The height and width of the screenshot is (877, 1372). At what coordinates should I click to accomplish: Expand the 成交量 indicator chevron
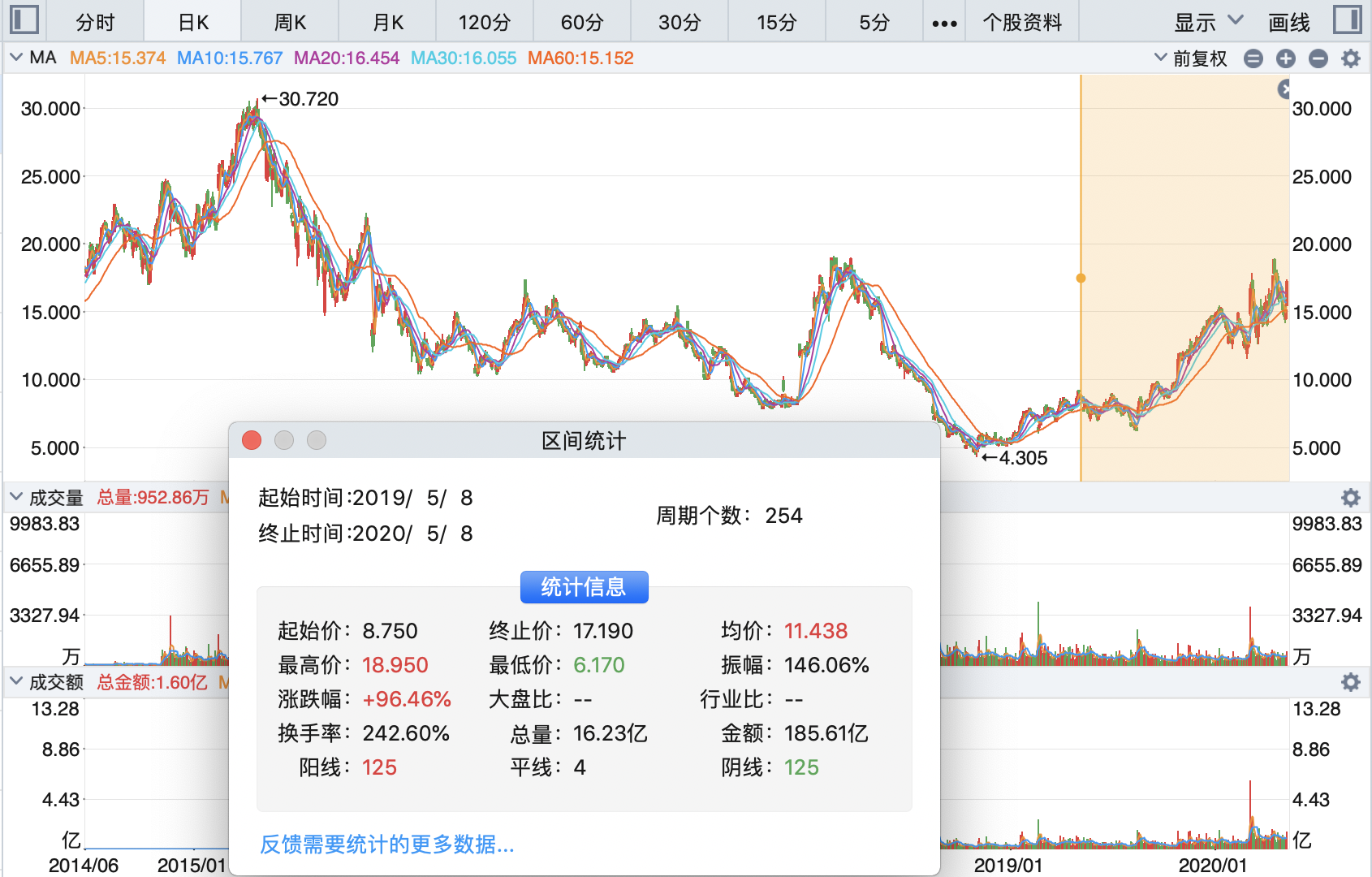point(15,497)
